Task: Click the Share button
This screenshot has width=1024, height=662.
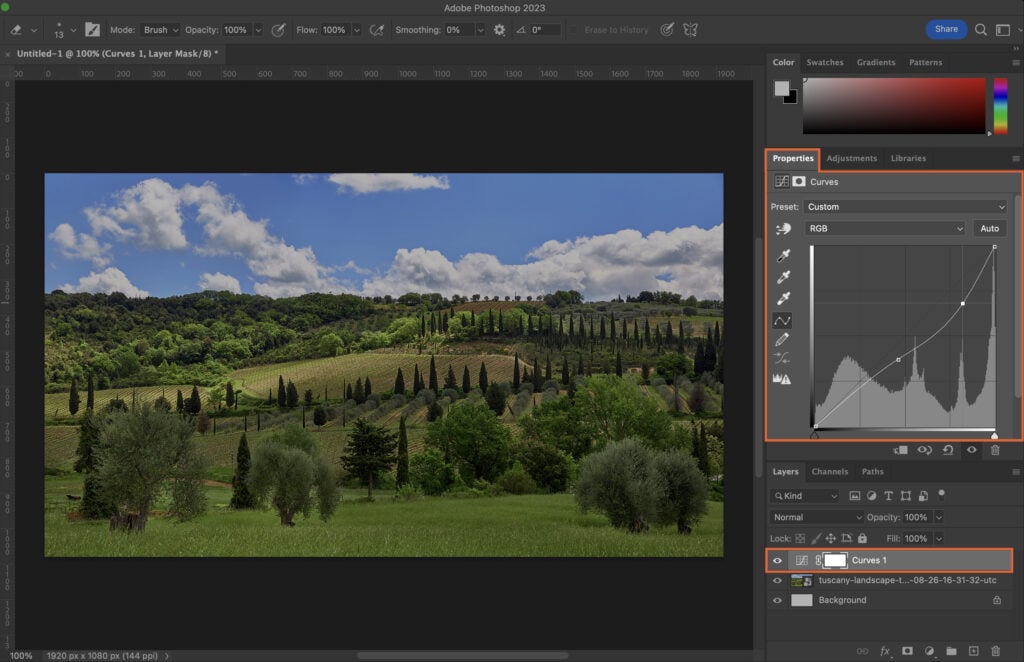Action: pos(946,29)
